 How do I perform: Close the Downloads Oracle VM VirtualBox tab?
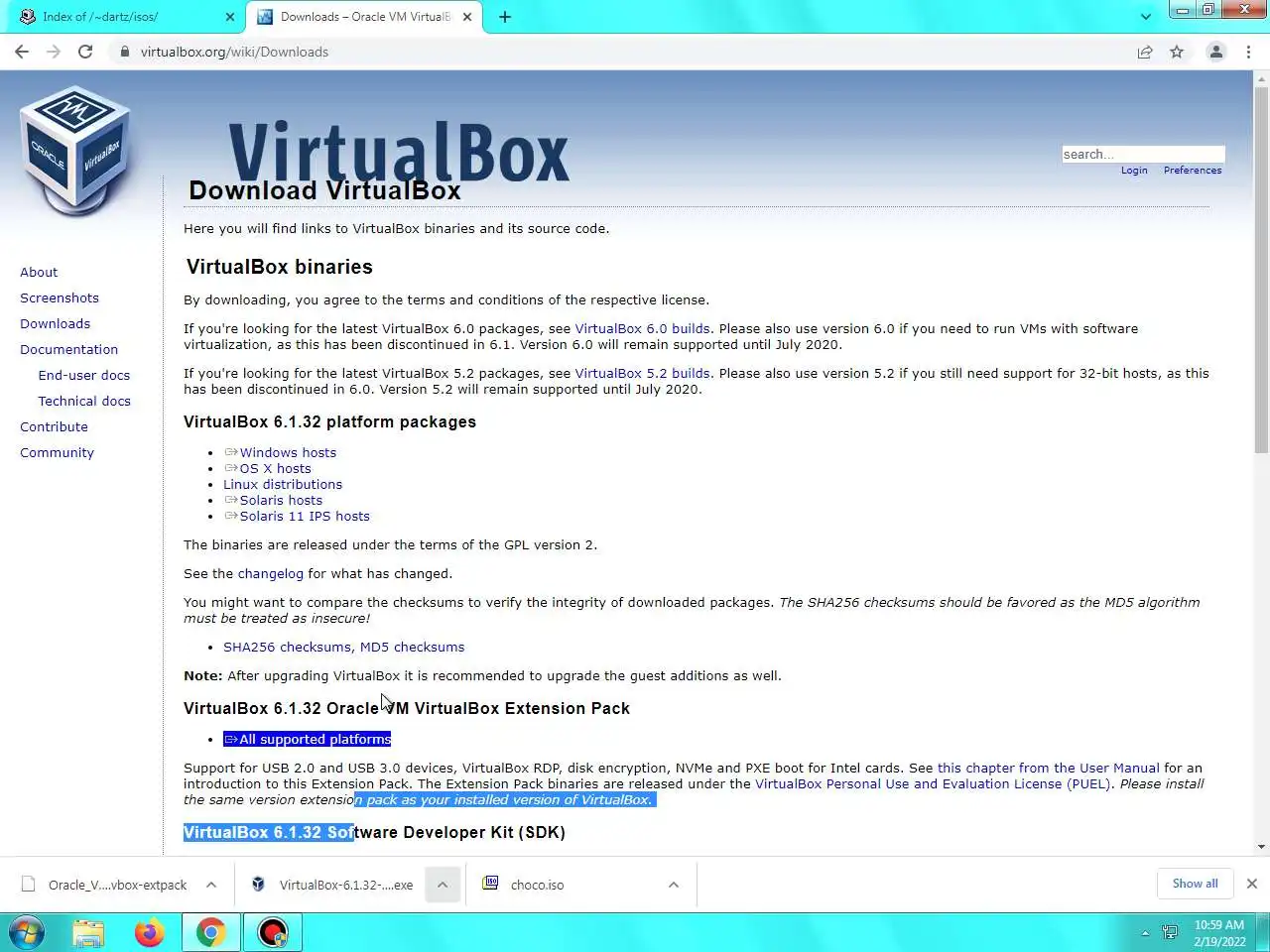(x=467, y=17)
